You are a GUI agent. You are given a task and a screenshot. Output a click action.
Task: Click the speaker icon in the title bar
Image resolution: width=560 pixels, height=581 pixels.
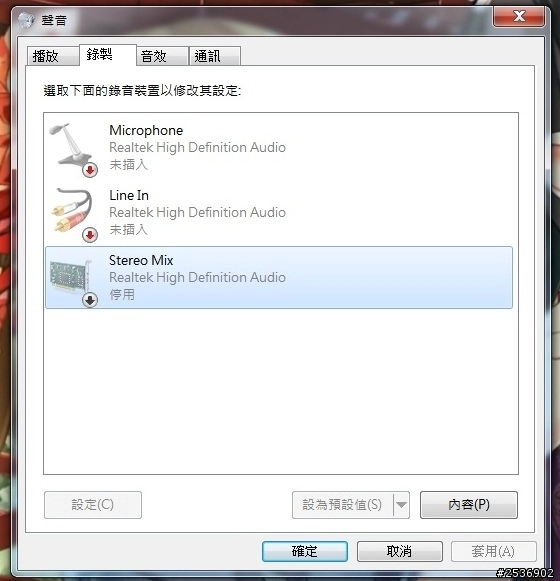pos(26,20)
